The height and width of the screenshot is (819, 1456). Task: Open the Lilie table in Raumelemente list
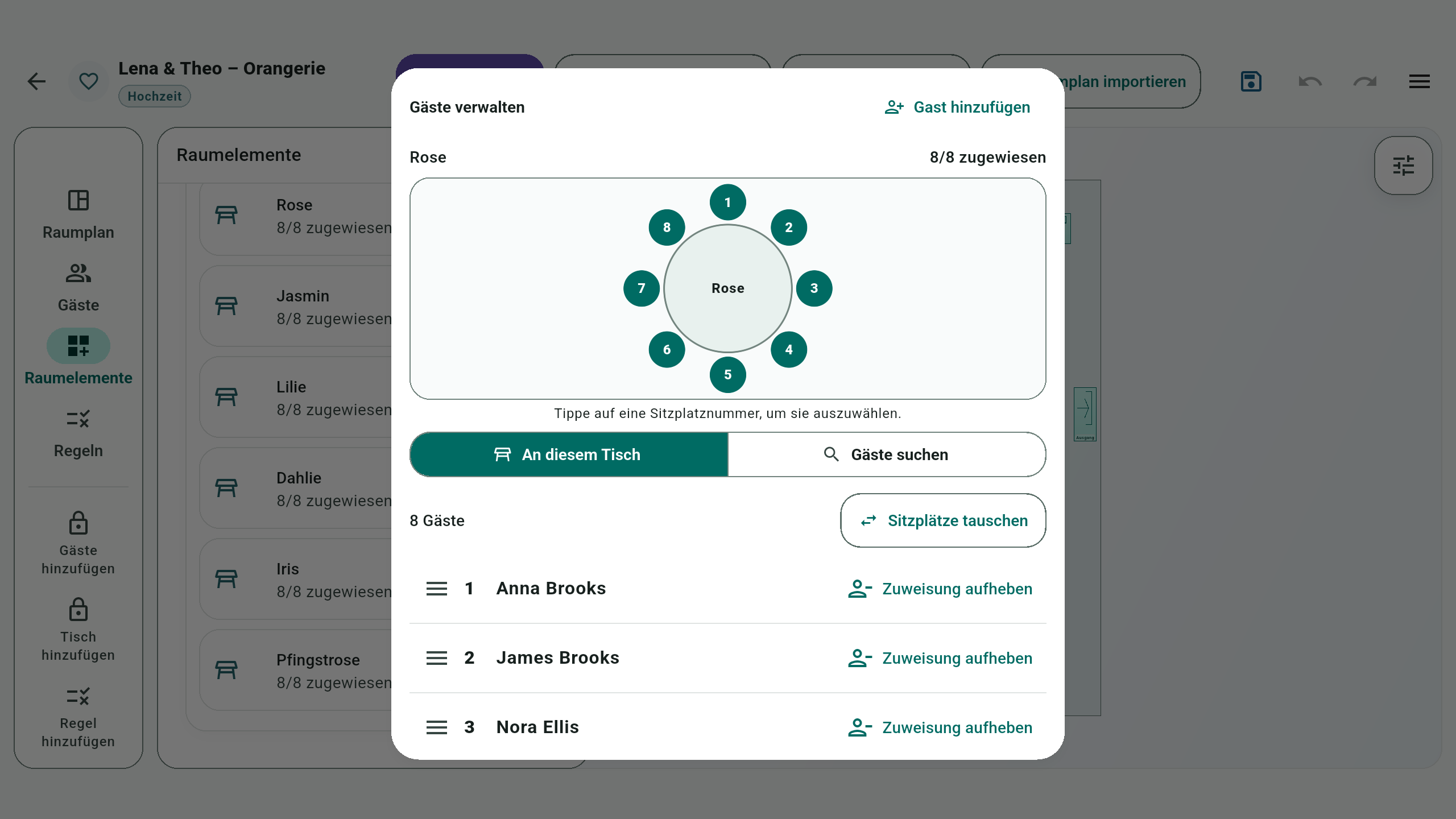tap(296, 398)
